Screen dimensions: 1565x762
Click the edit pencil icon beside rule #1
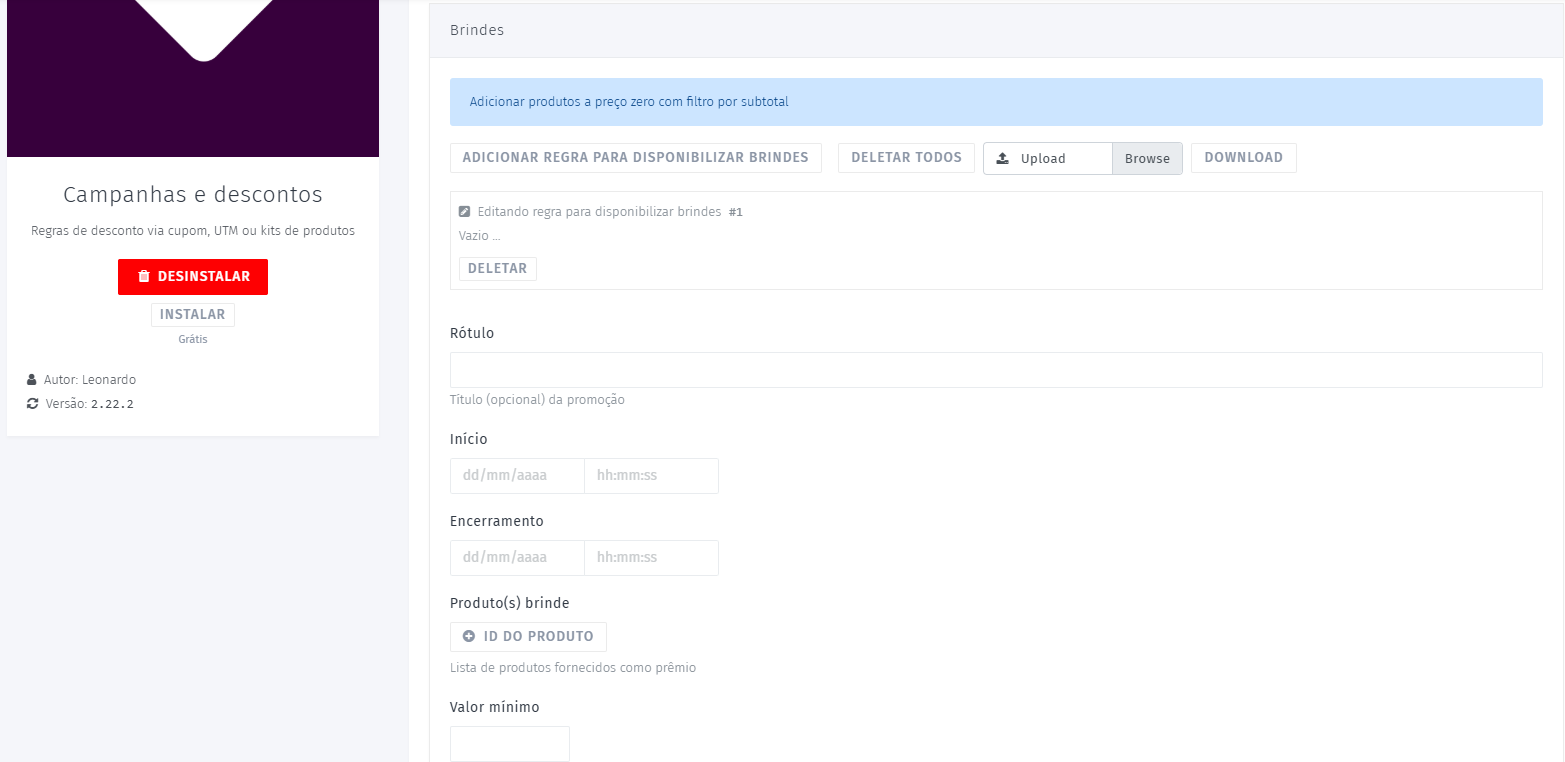tap(464, 212)
